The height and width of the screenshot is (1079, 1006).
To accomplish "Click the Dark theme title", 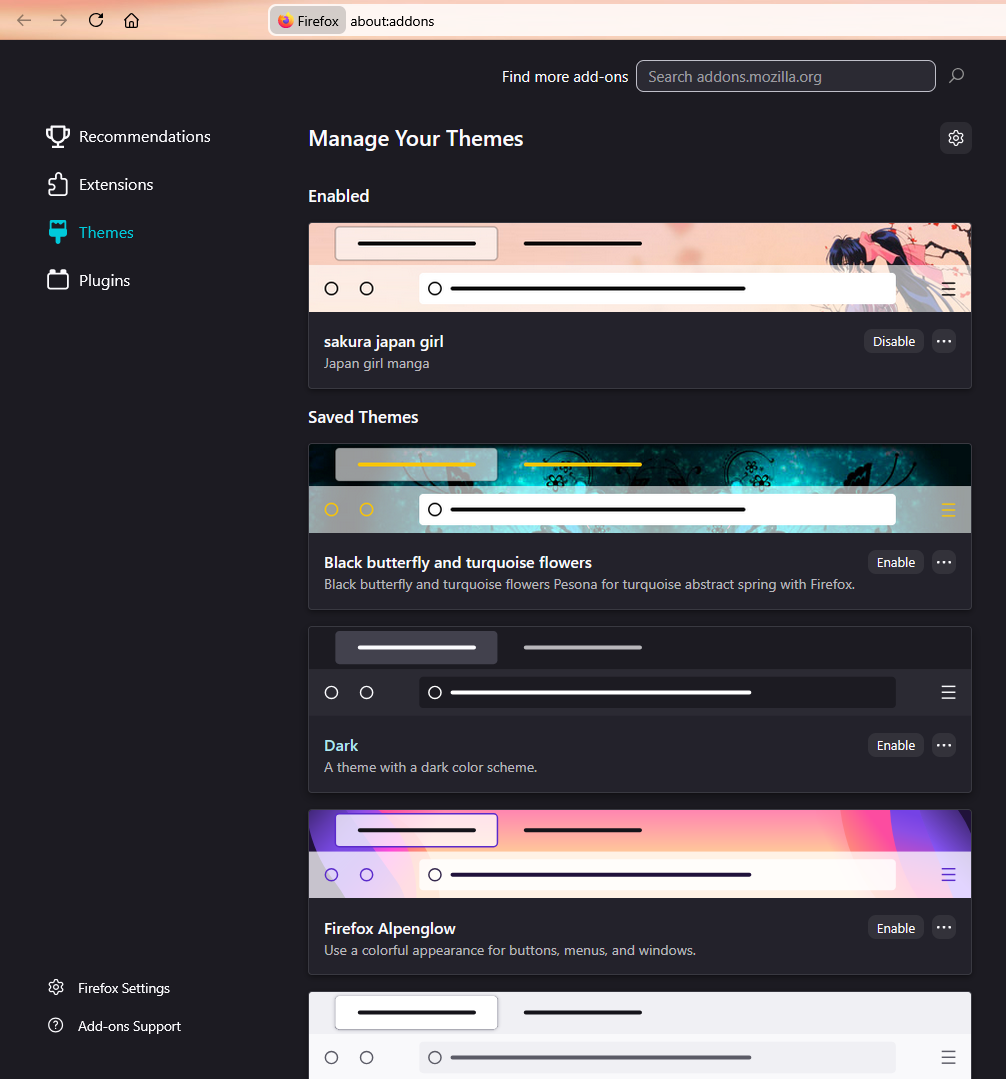I will [x=341, y=746].
